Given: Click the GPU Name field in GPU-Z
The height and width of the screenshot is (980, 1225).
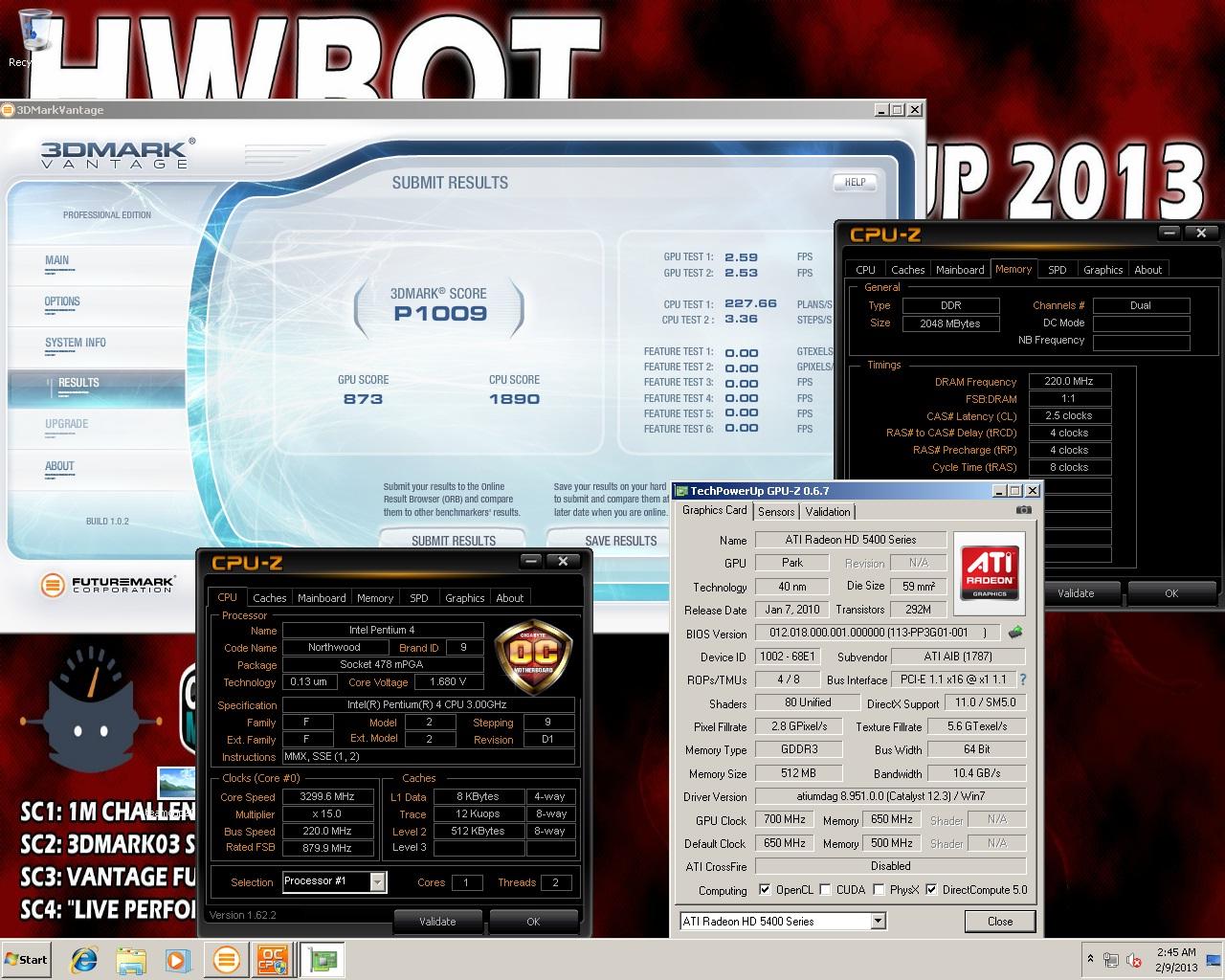Looking at the screenshot, I should [x=851, y=540].
